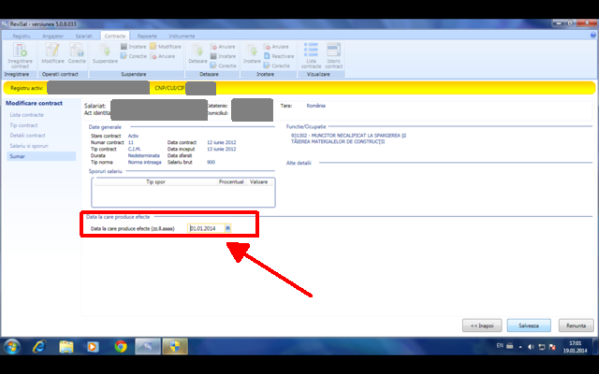The image size is (599, 374).
Task: Click the Suspendare ribbon icon
Action: click(105, 54)
